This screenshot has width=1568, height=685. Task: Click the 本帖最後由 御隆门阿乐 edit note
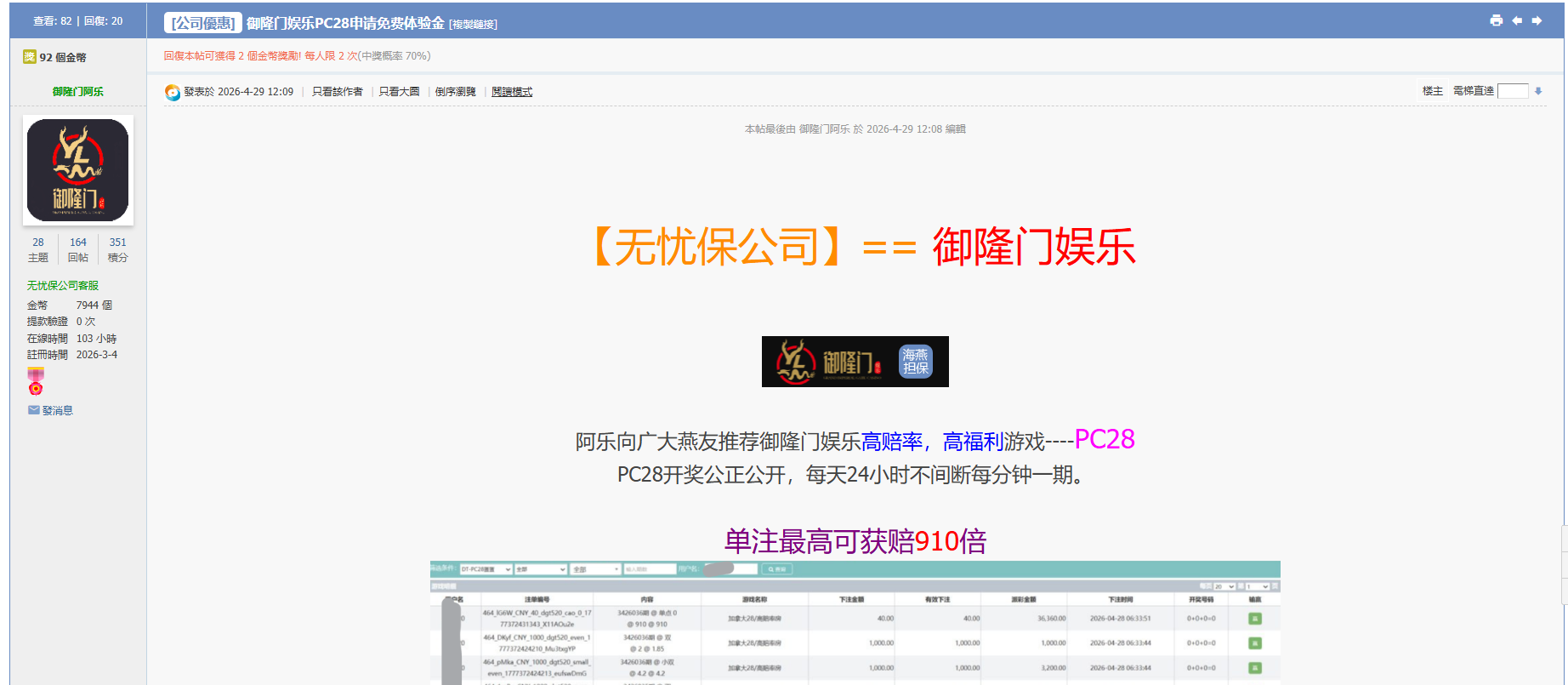855,129
